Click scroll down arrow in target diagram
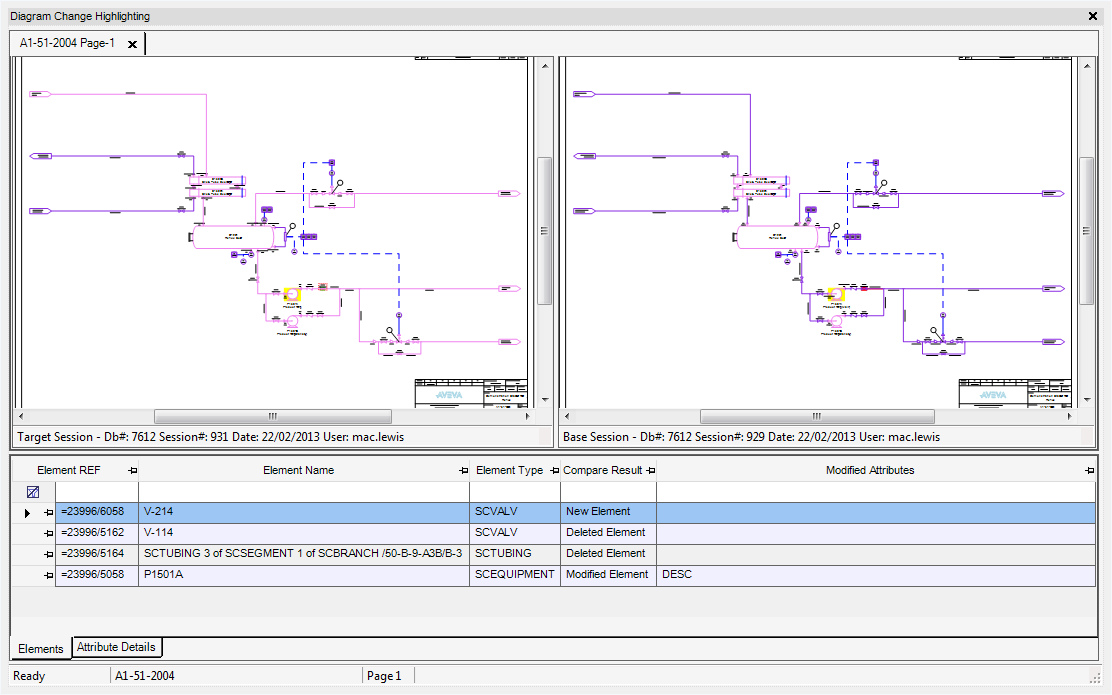This screenshot has height=695, width=1112. (x=545, y=400)
